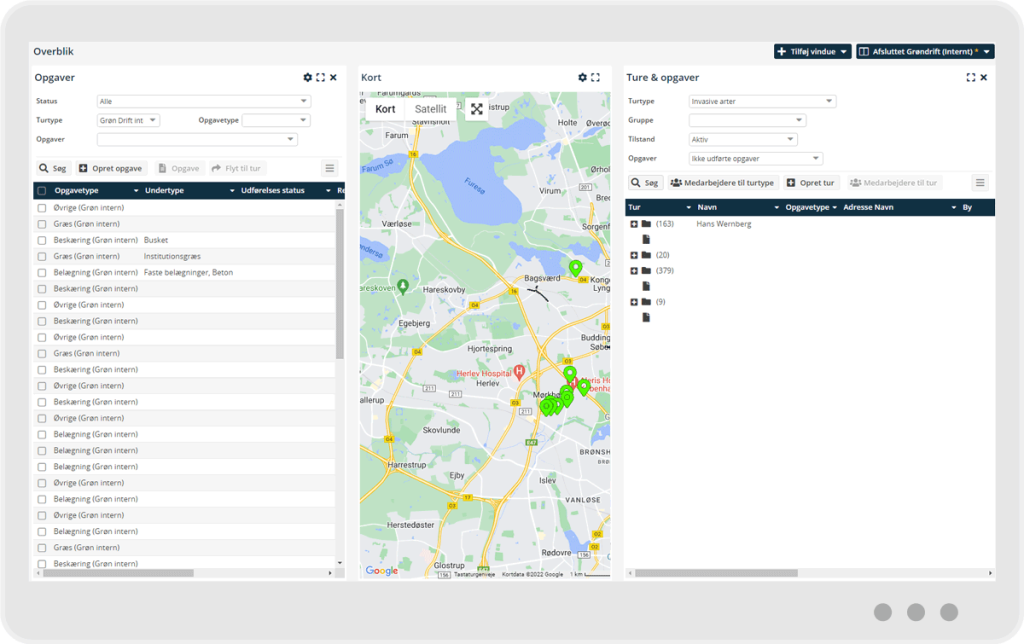The image size is (1024, 644).
Task: Open hamburger menu in Ture & opgaver toolbar
Action: [x=980, y=183]
